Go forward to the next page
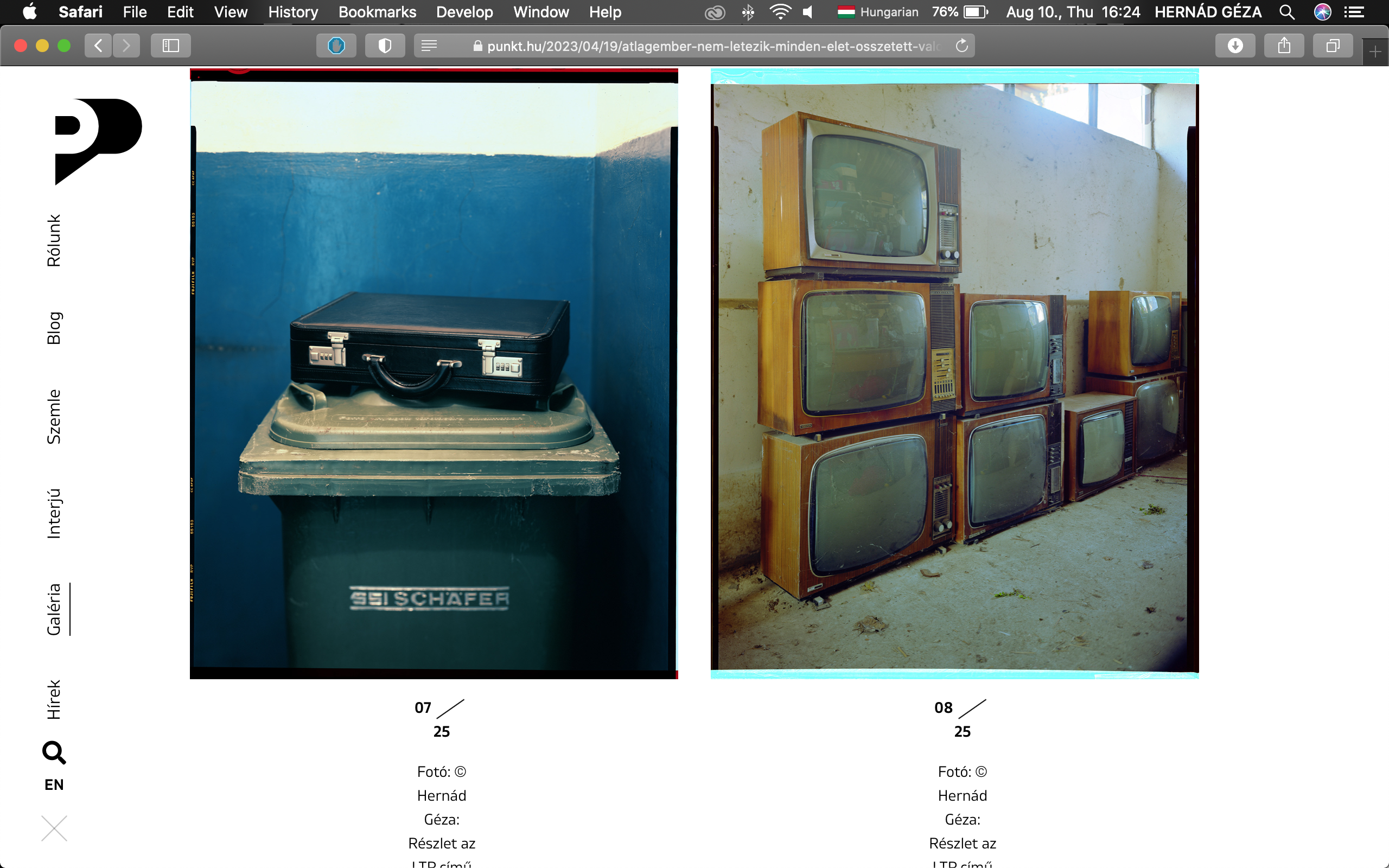 (x=126, y=46)
